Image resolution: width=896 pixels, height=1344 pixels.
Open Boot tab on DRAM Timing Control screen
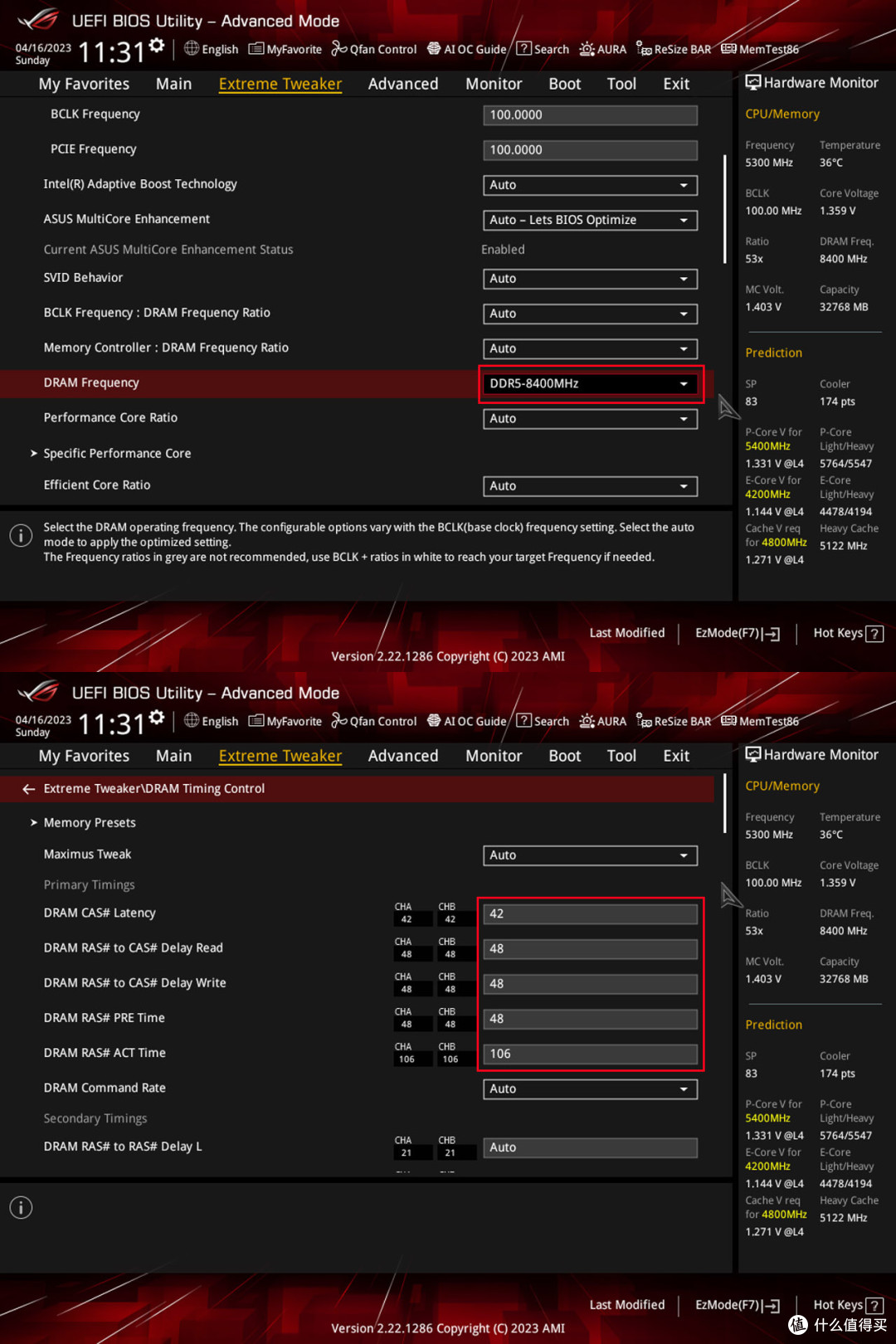tap(565, 756)
